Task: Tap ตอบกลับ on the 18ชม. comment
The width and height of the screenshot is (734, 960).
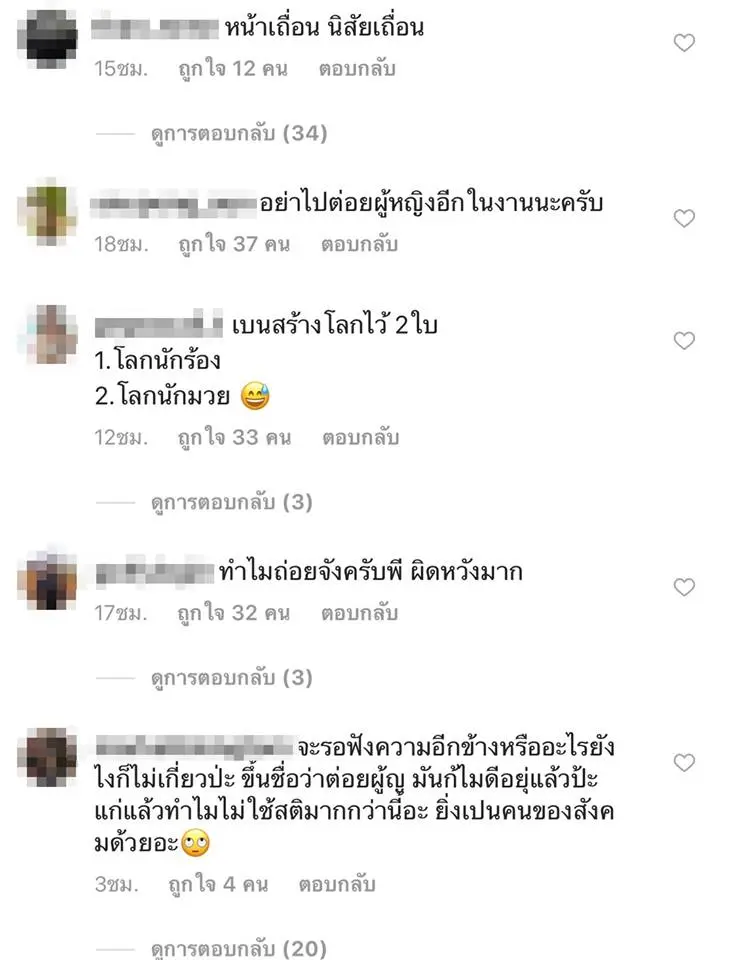Action: pos(359,244)
